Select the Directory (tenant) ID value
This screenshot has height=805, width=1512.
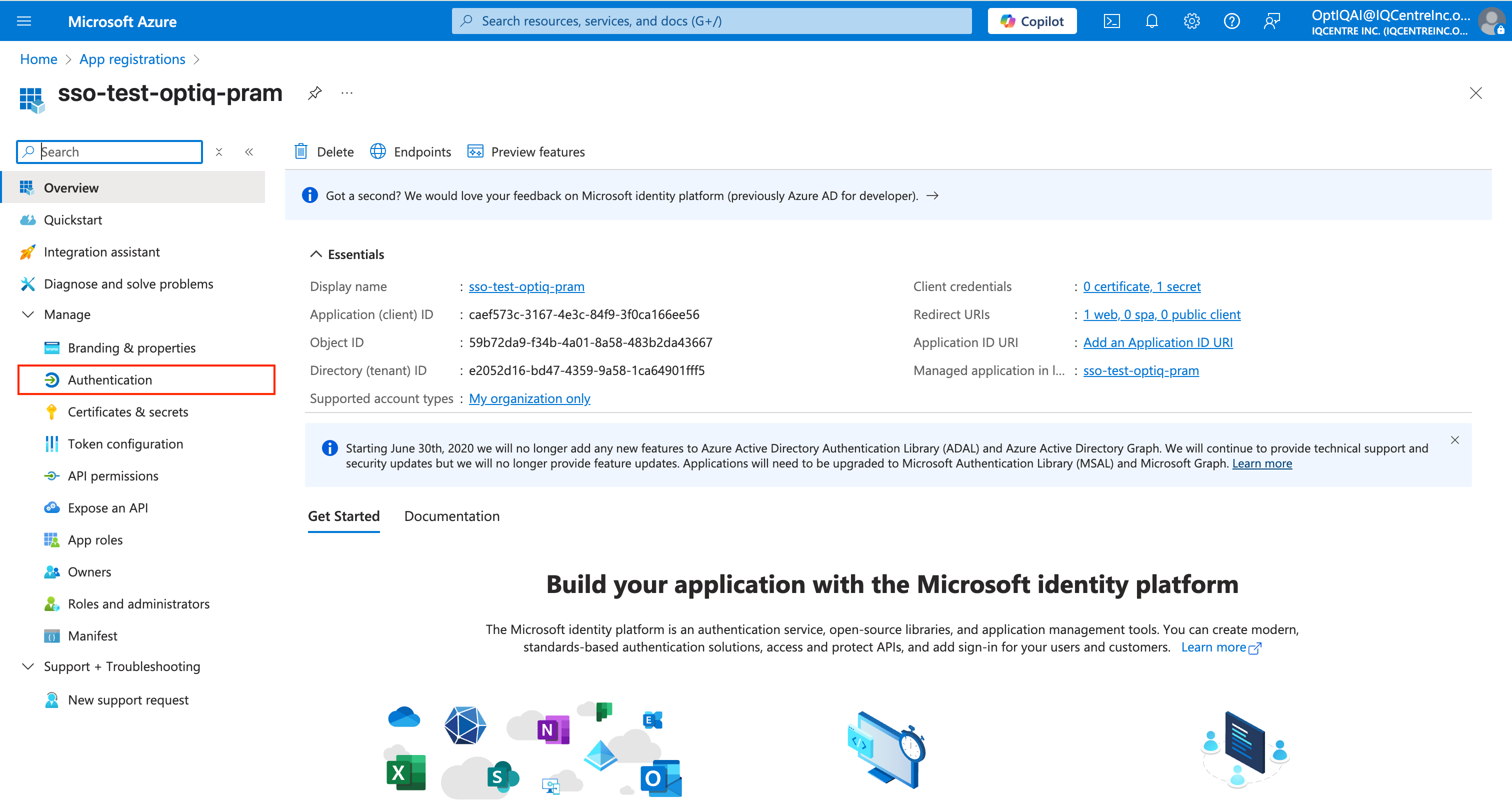pyautogui.click(x=587, y=371)
